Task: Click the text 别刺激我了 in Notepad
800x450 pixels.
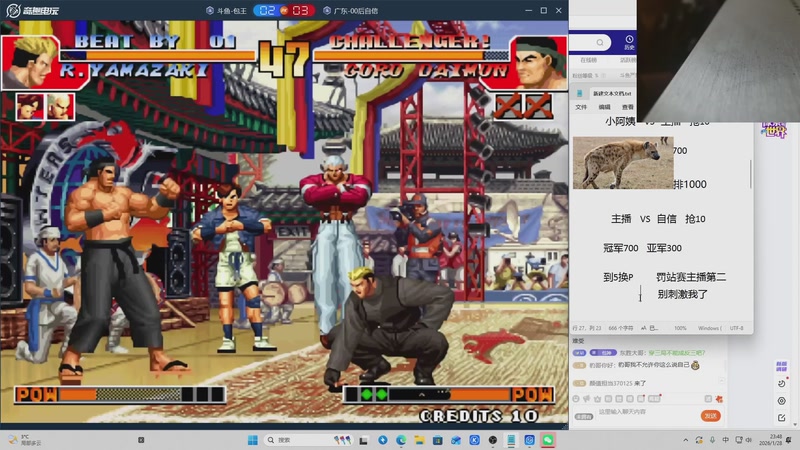Action: 682,294
